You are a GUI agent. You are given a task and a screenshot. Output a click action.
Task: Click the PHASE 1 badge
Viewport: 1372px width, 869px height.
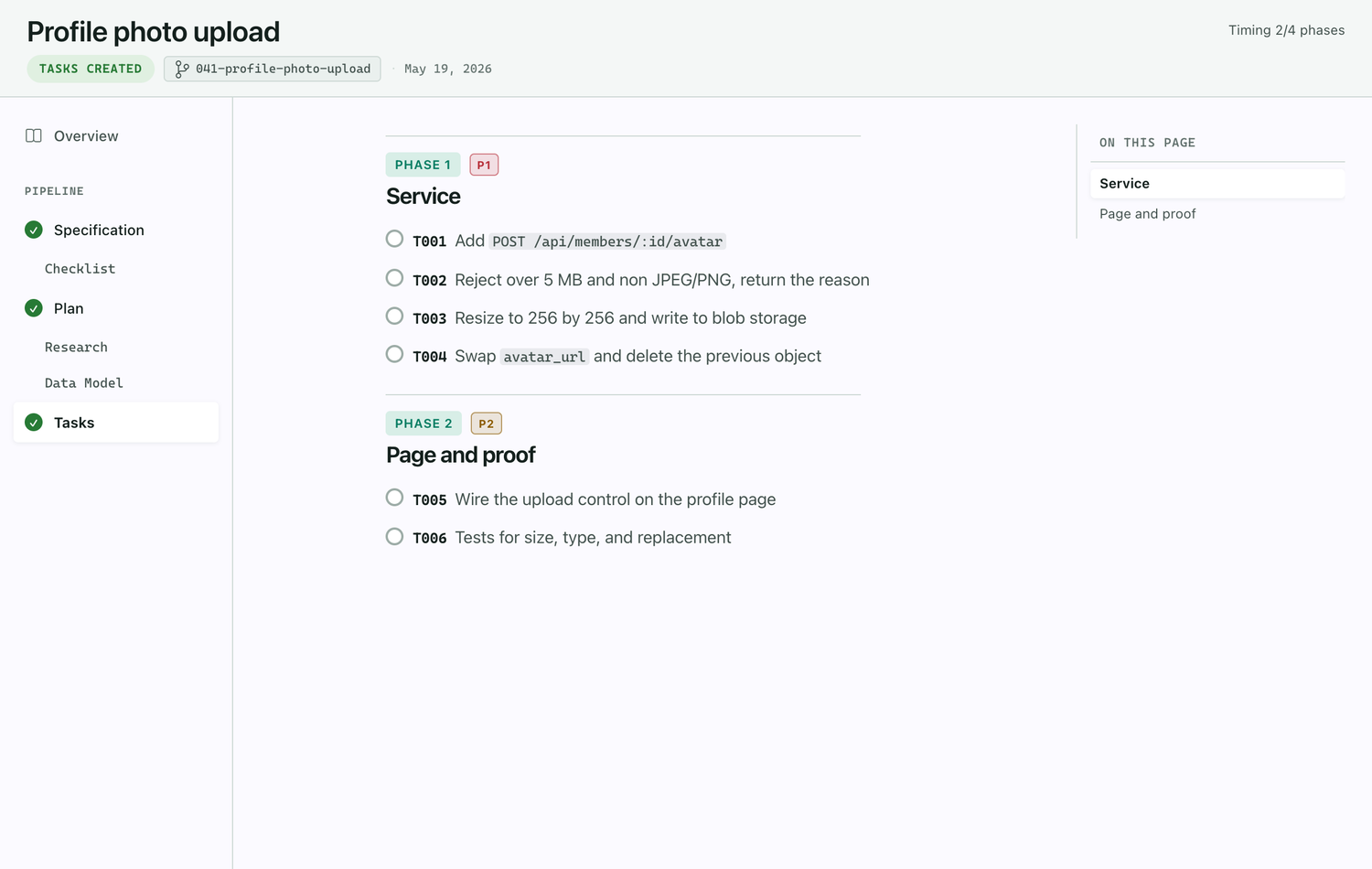pos(423,165)
